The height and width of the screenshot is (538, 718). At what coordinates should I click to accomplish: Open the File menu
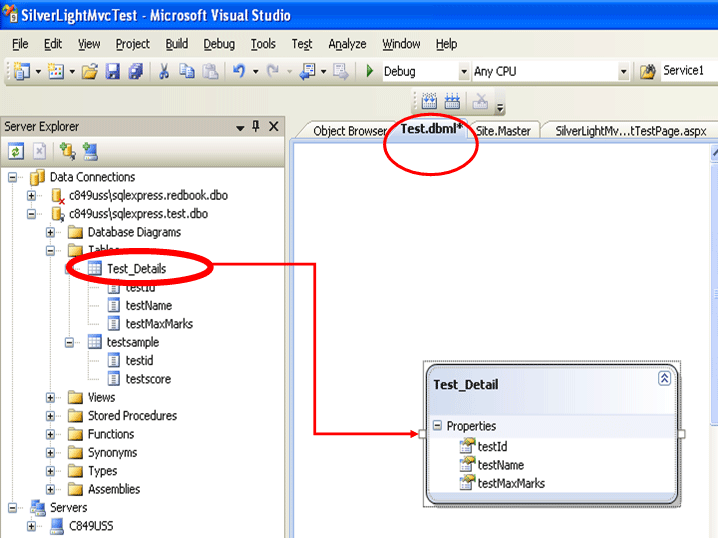coord(20,44)
